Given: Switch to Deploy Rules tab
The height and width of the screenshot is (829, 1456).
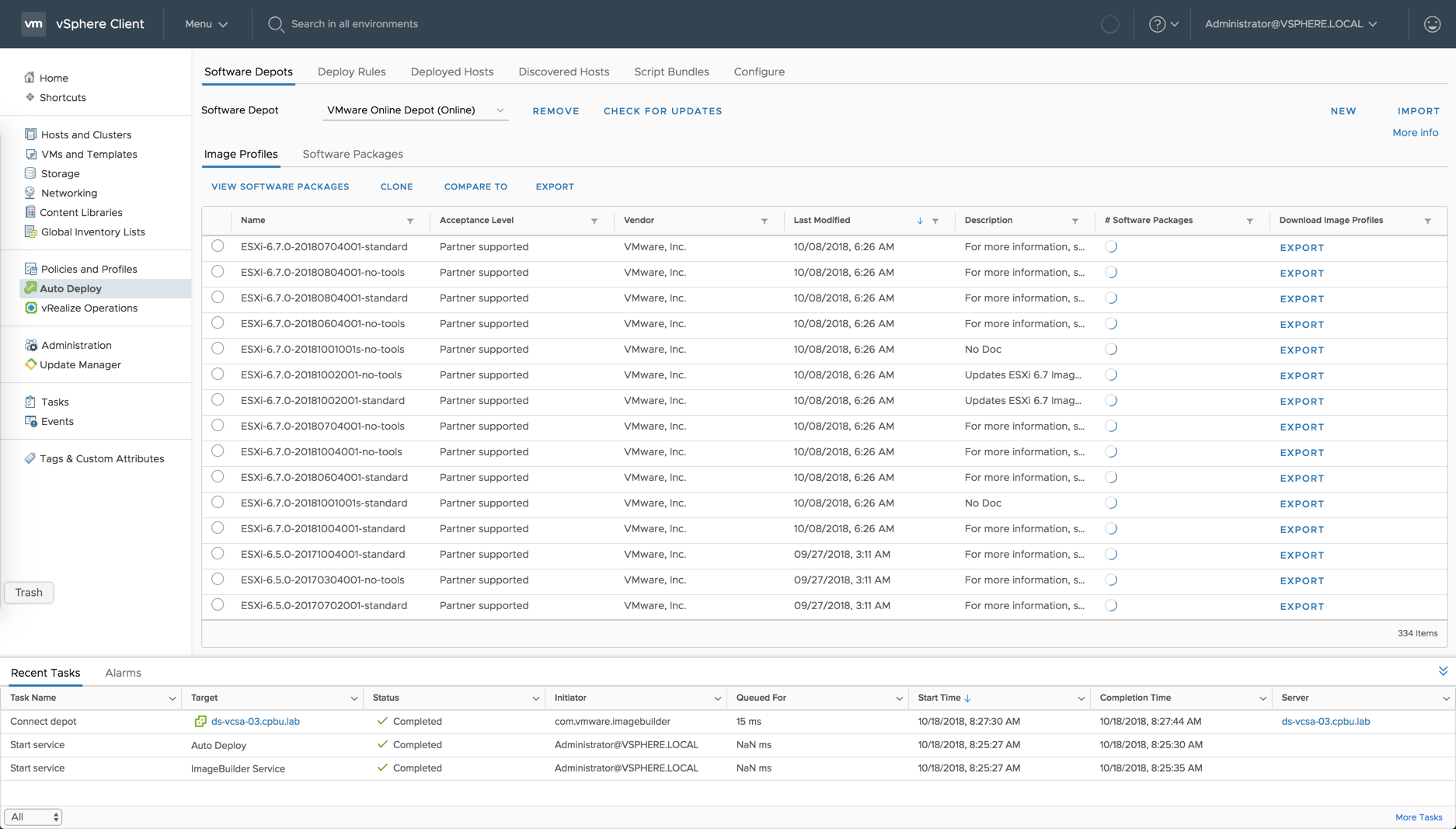Looking at the screenshot, I should (351, 71).
